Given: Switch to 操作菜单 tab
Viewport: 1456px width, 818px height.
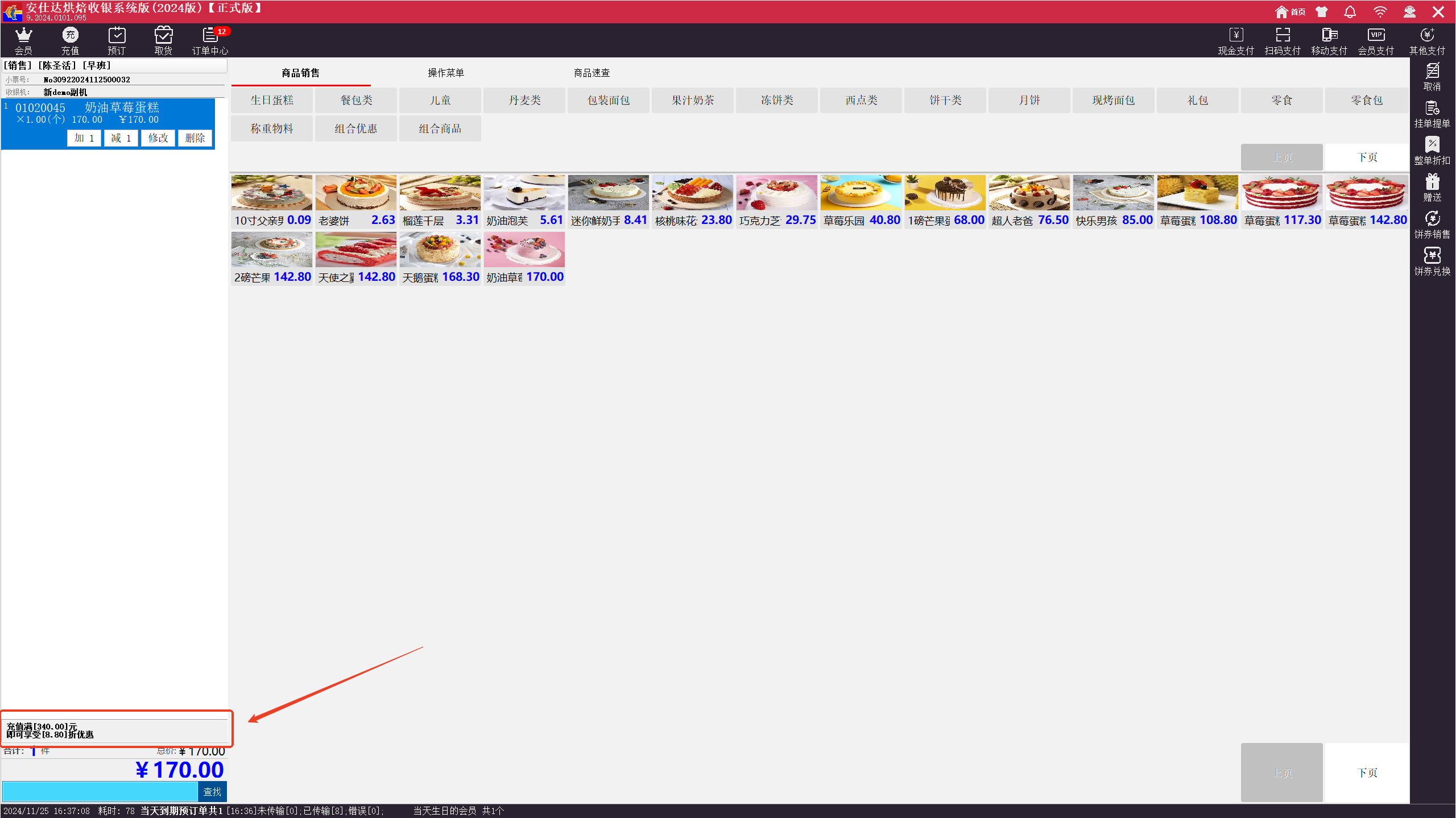Looking at the screenshot, I should tap(446, 73).
